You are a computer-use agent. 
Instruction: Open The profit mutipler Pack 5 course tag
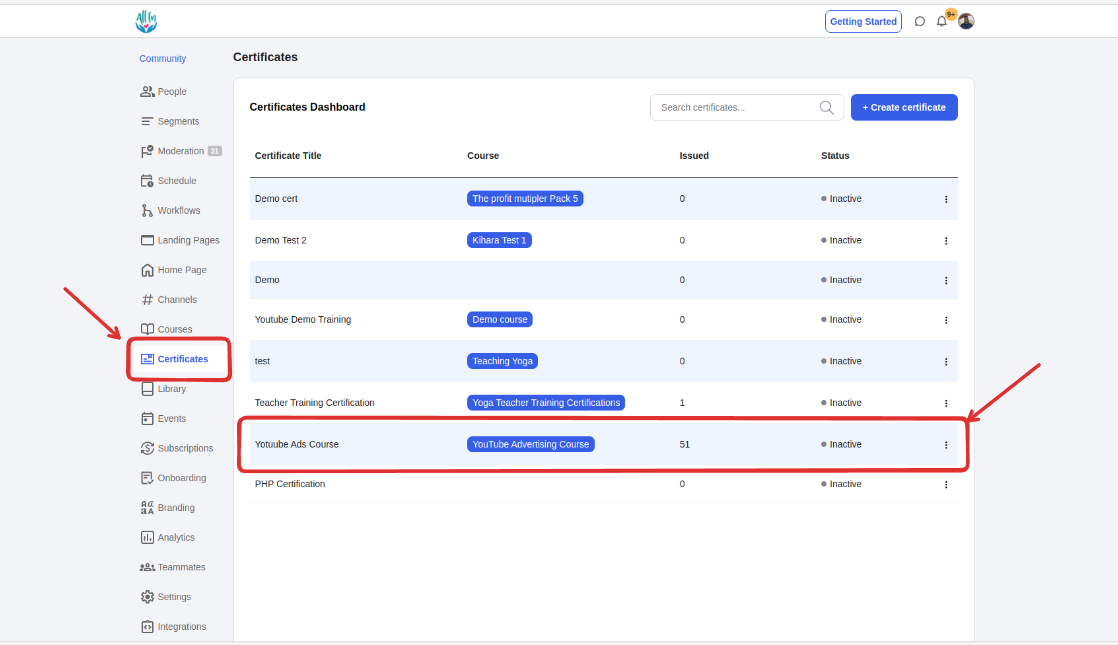525,199
